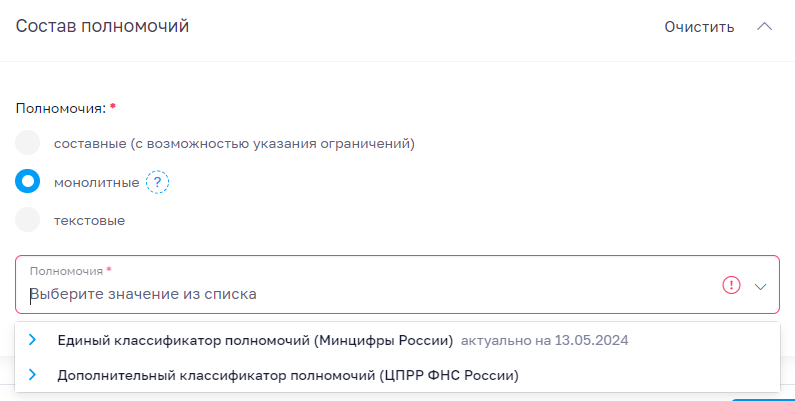Click the red exclamation error icon
This screenshot has height=401, width=795.
(x=731, y=285)
